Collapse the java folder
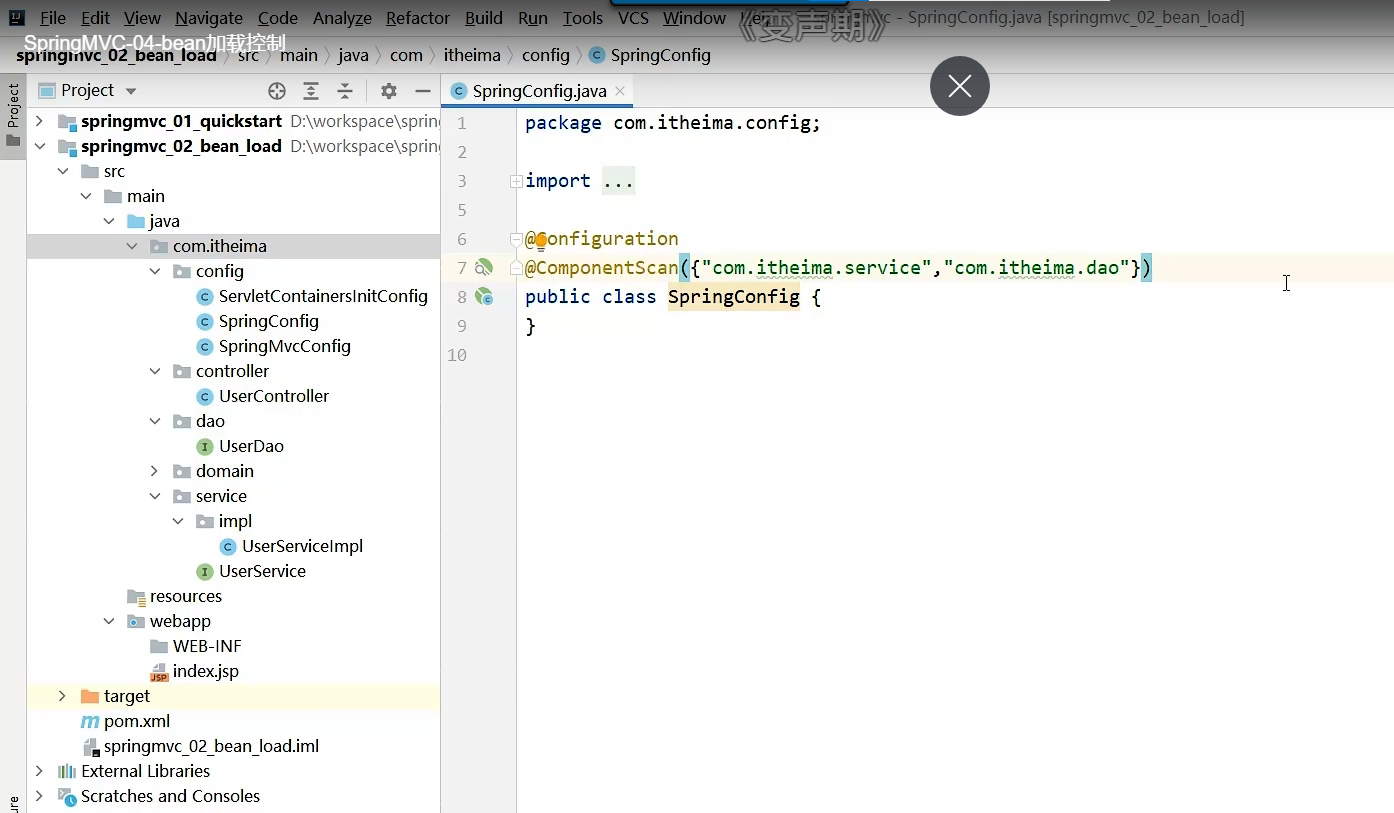1394x813 pixels. (109, 221)
